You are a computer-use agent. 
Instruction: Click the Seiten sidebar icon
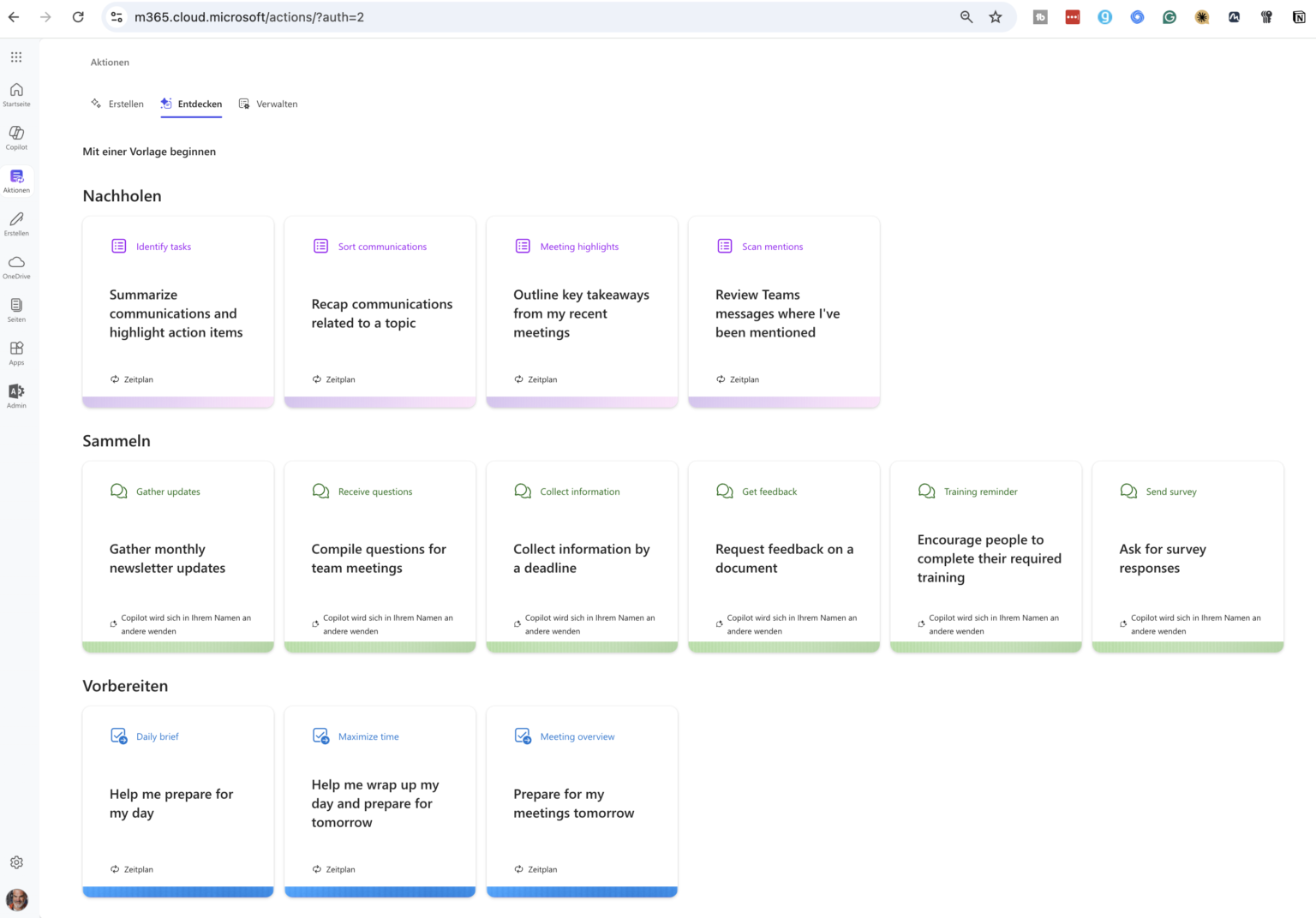point(16,307)
